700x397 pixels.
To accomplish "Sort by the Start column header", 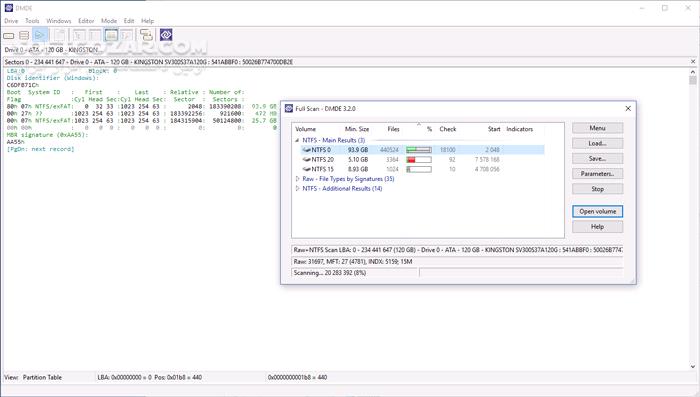I will point(494,129).
